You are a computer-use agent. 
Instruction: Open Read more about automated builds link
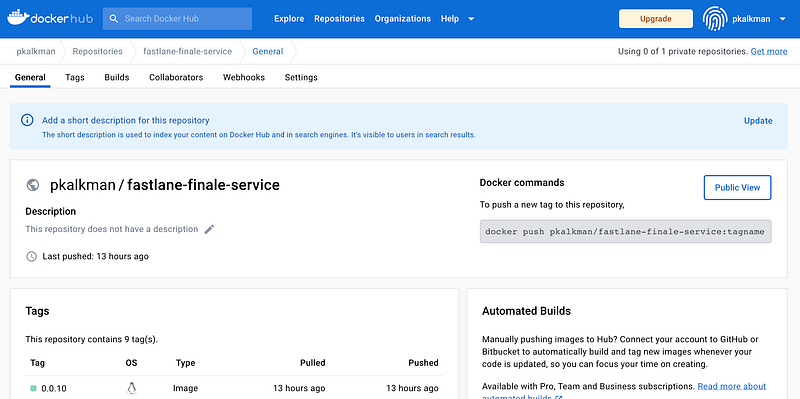click(x=731, y=387)
